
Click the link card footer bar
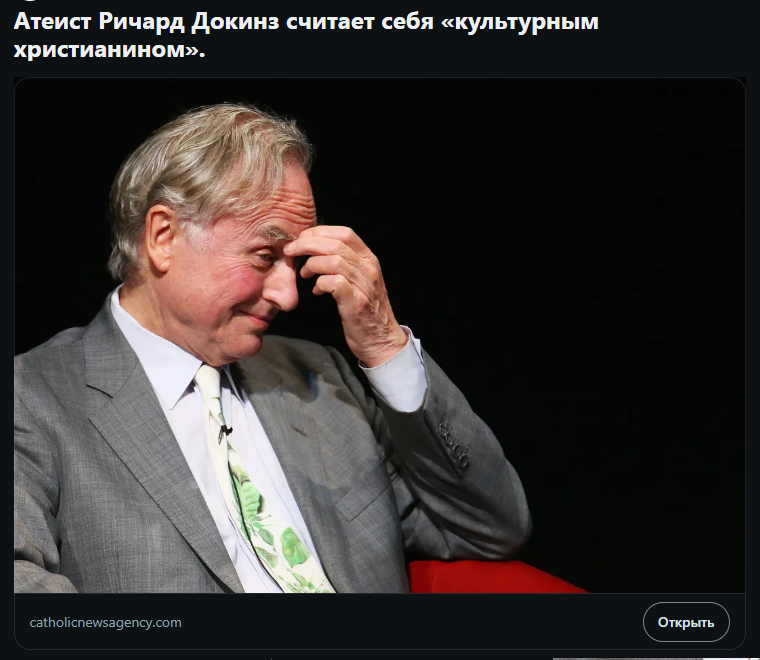[380, 622]
